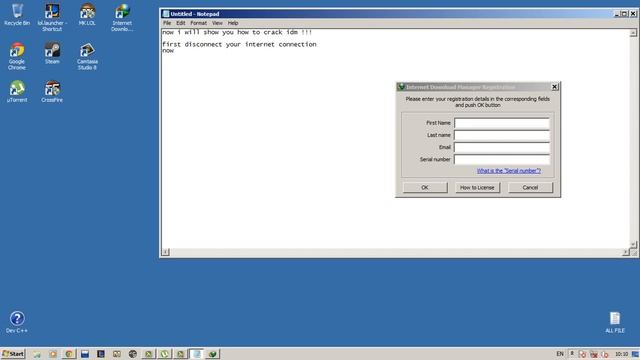This screenshot has width=640, height=360.
Task: Select the Camtasia Studio 8 desktop icon
Action: [x=87, y=56]
